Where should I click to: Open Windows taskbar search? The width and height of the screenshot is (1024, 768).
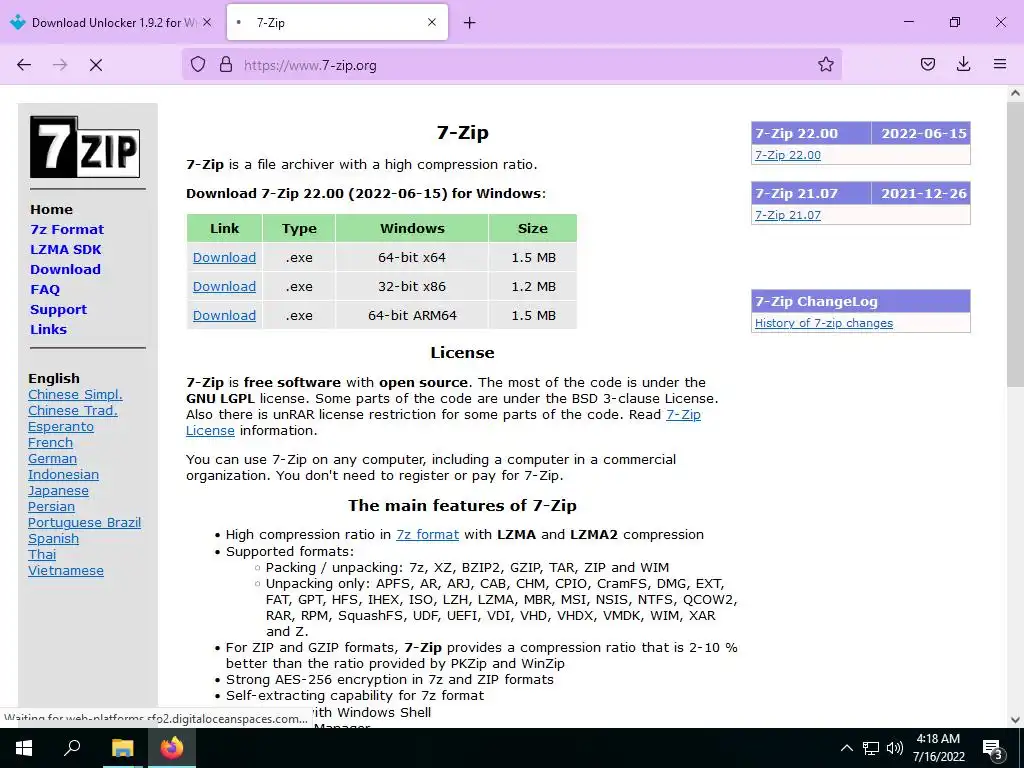(x=72, y=748)
